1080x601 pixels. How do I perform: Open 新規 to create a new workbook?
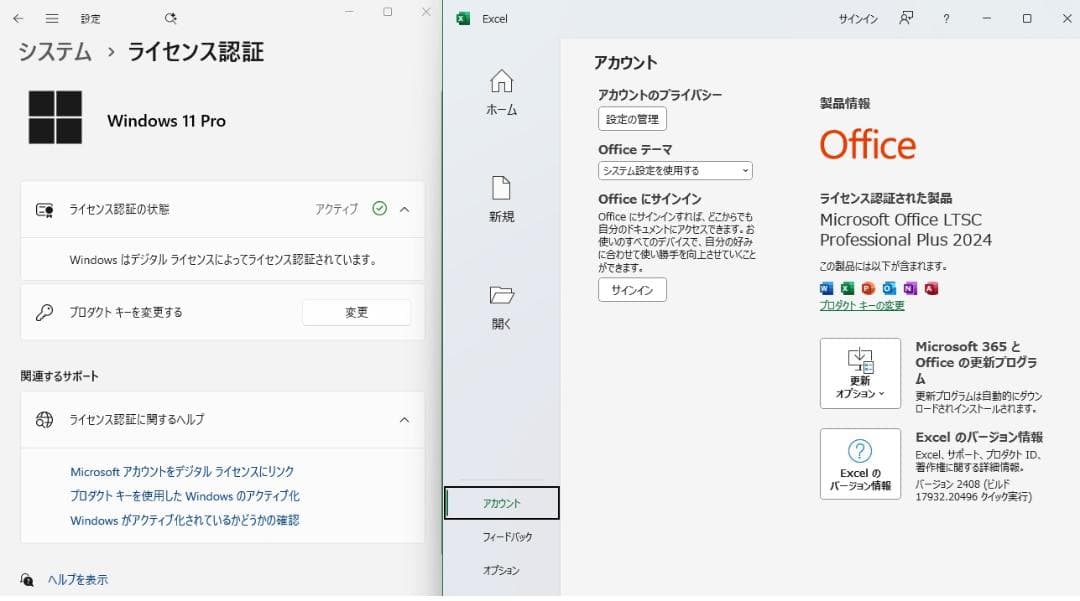coord(500,200)
